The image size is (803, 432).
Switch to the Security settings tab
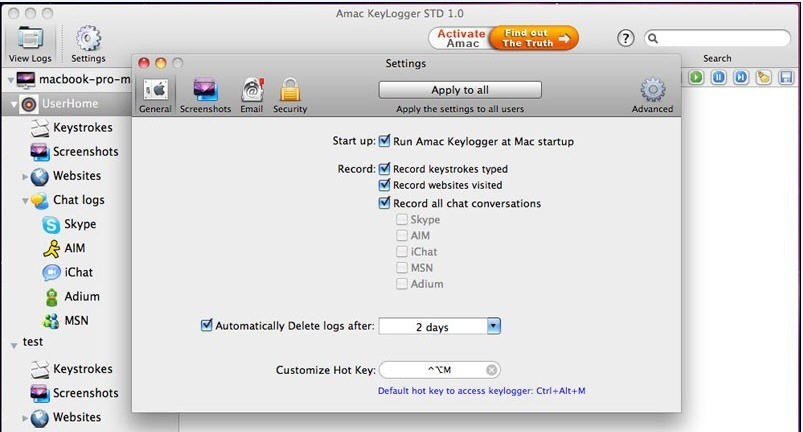pos(290,96)
